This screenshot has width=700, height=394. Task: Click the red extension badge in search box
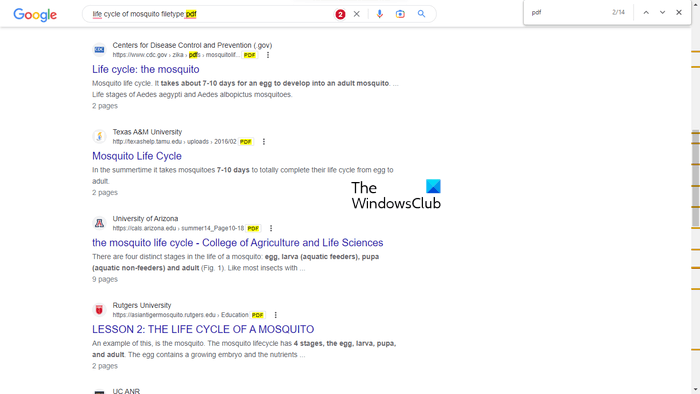click(x=340, y=14)
